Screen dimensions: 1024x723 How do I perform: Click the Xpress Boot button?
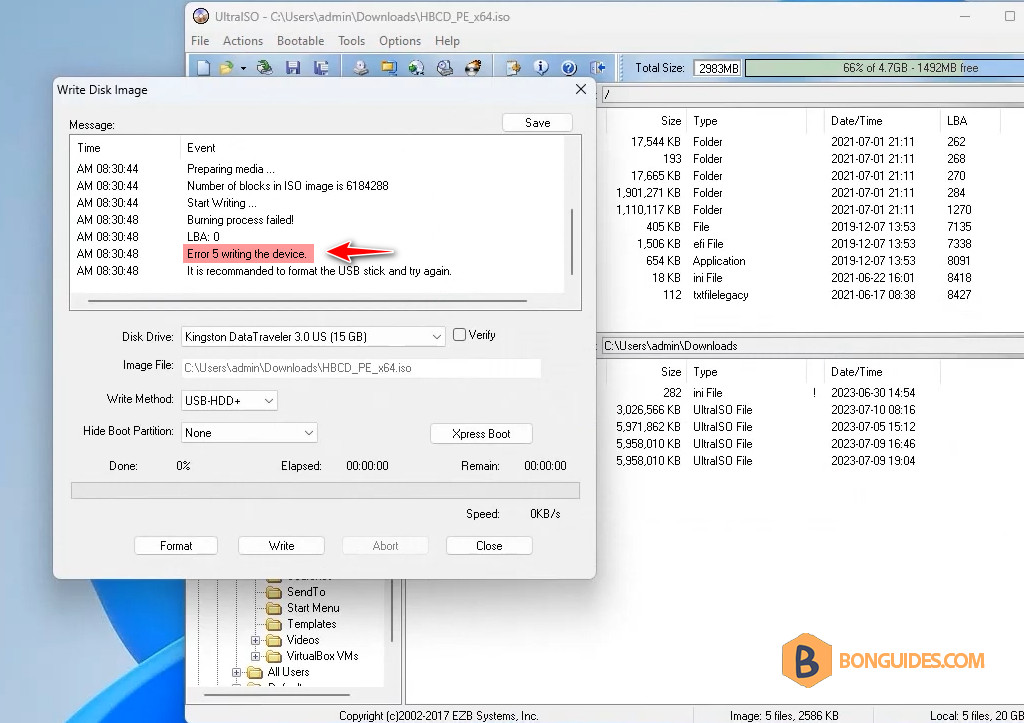[481, 434]
